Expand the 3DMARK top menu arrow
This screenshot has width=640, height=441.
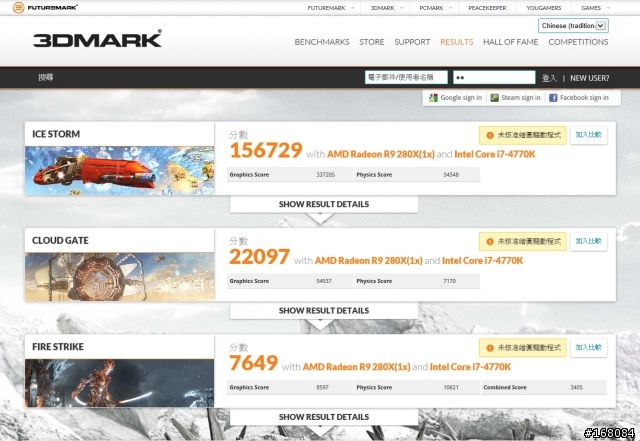(402, 8)
